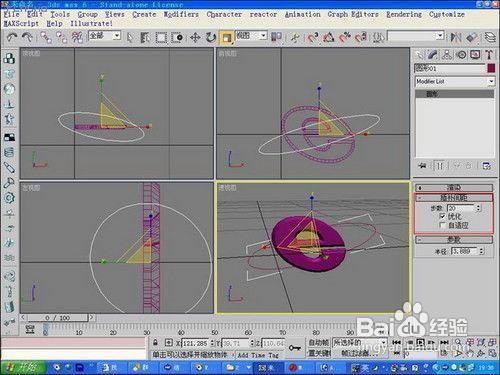Image resolution: width=500 pixels, height=375 pixels.
Task: Open the Hierarchy panel tab icon
Action: (447, 55)
